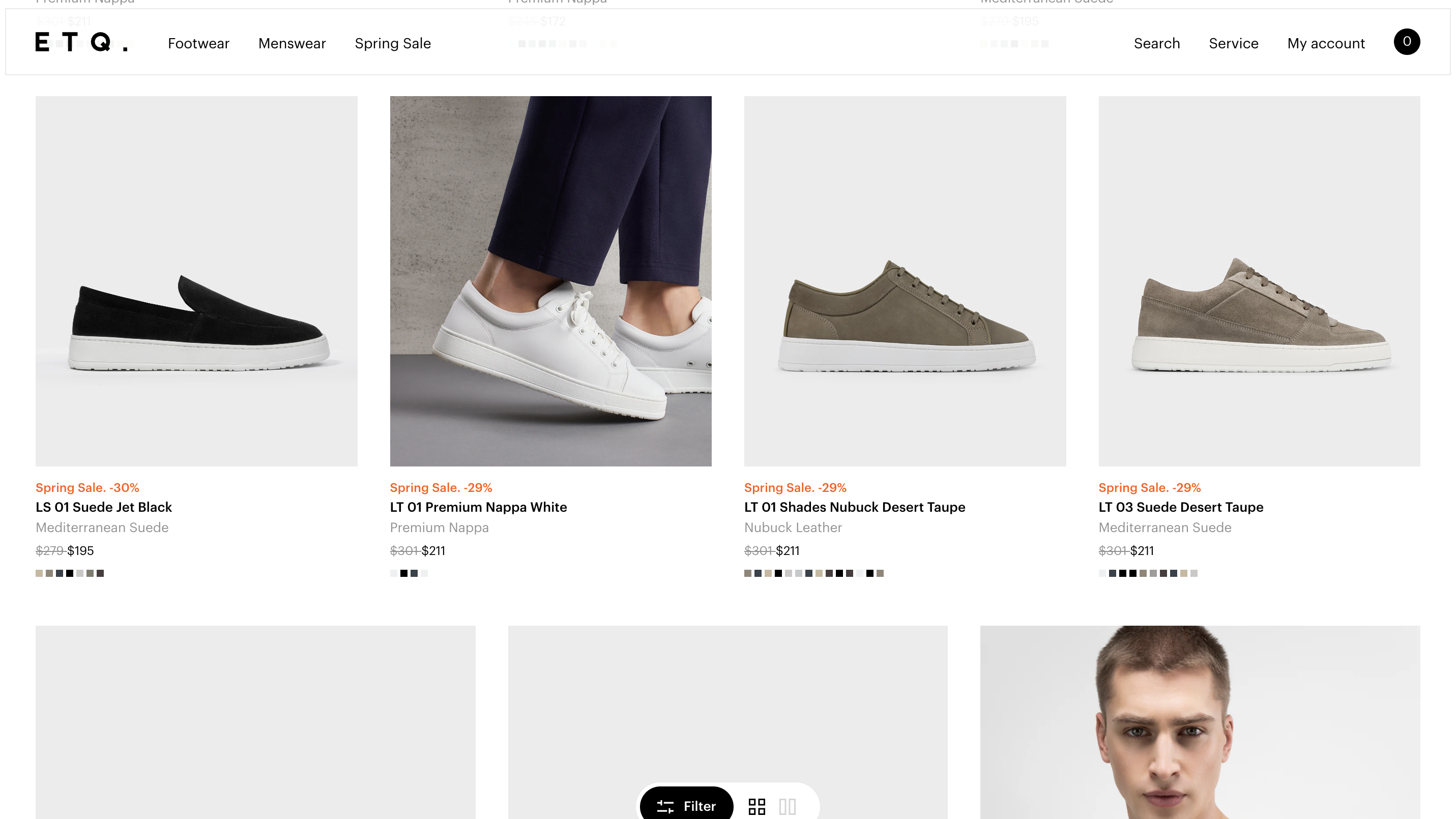The image size is (1456, 819).
Task: Pick the black swatch under LS 01 Suede
Action: [70, 573]
